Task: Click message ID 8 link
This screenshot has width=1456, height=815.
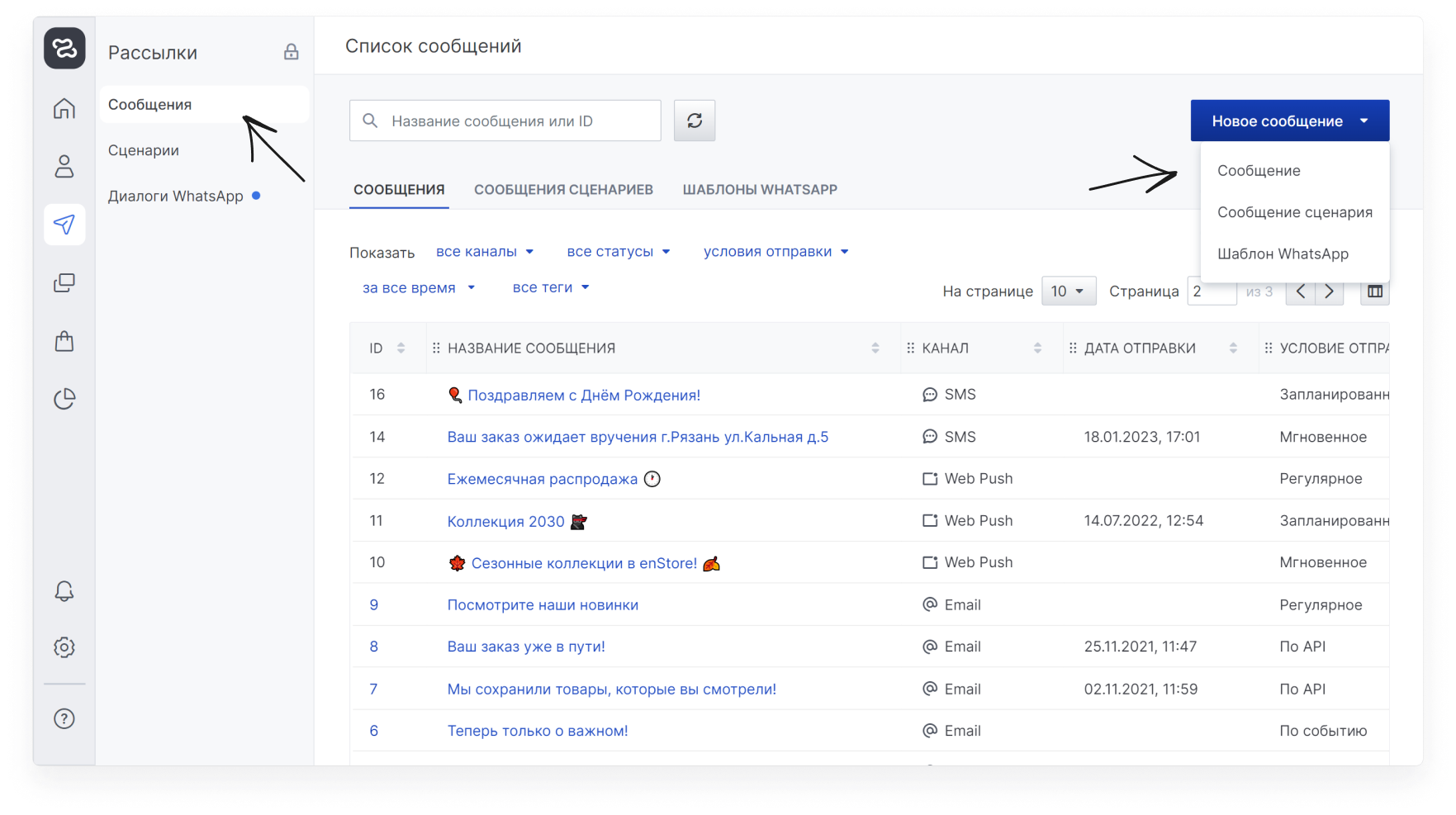Action: click(374, 647)
